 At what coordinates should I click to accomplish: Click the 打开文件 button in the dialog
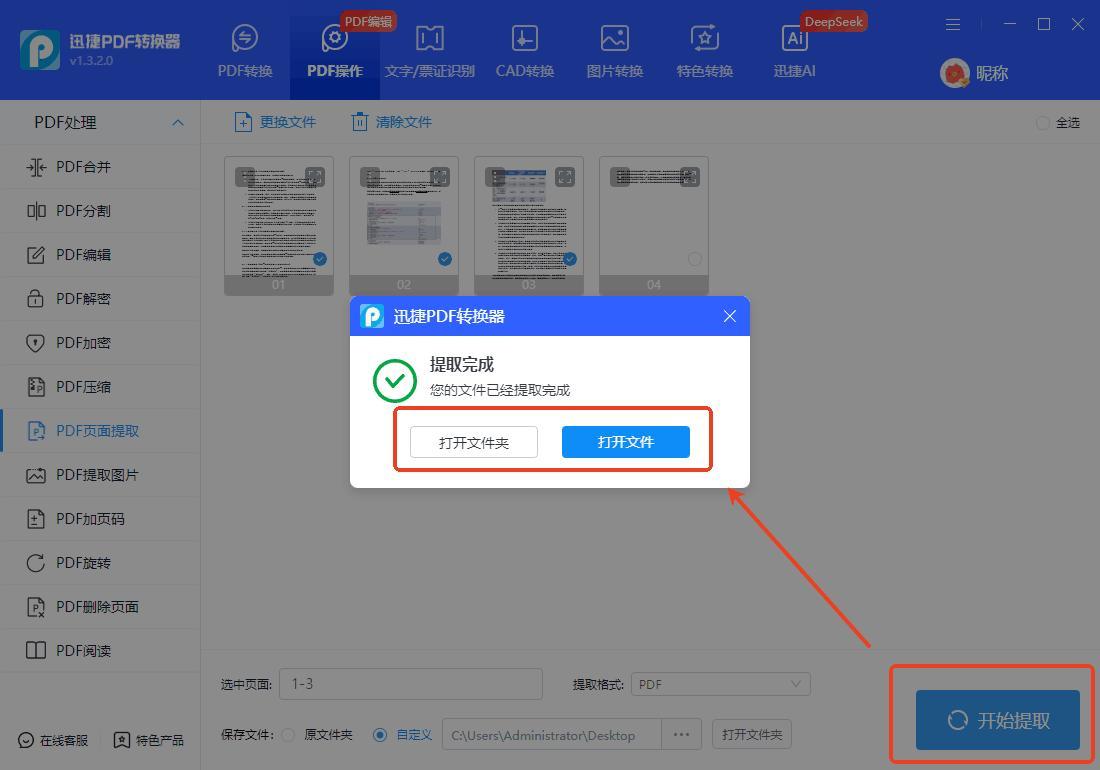[625, 442]
